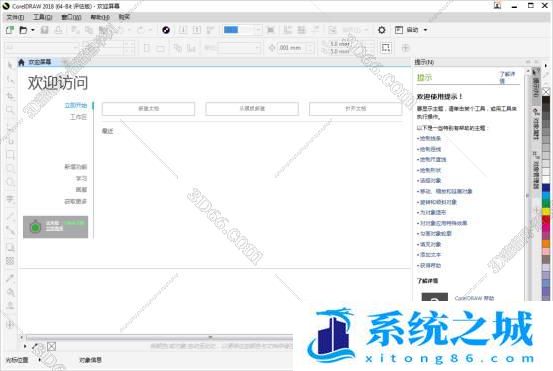Select the Rectangle tool

[10, 155]
